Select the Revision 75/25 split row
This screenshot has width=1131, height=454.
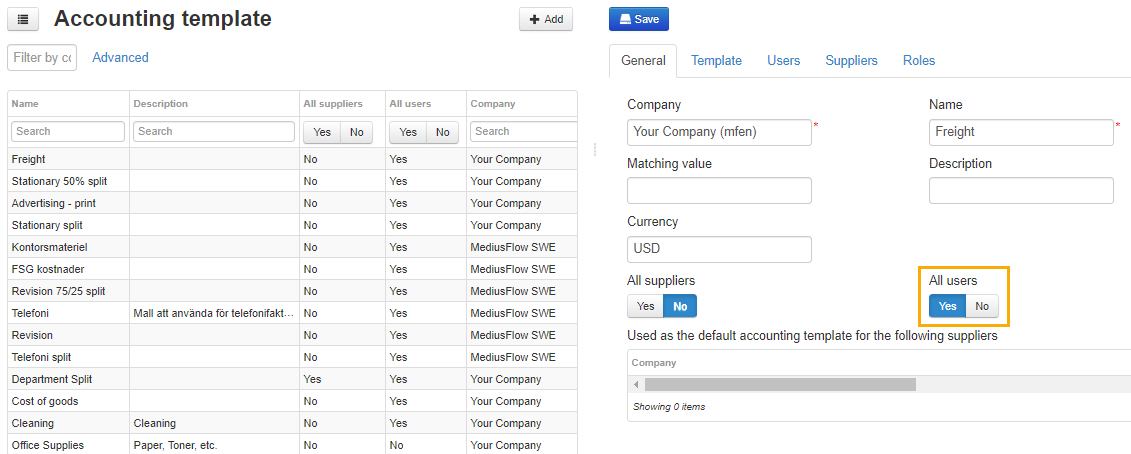pyautogui.click(x=292, y=291)
